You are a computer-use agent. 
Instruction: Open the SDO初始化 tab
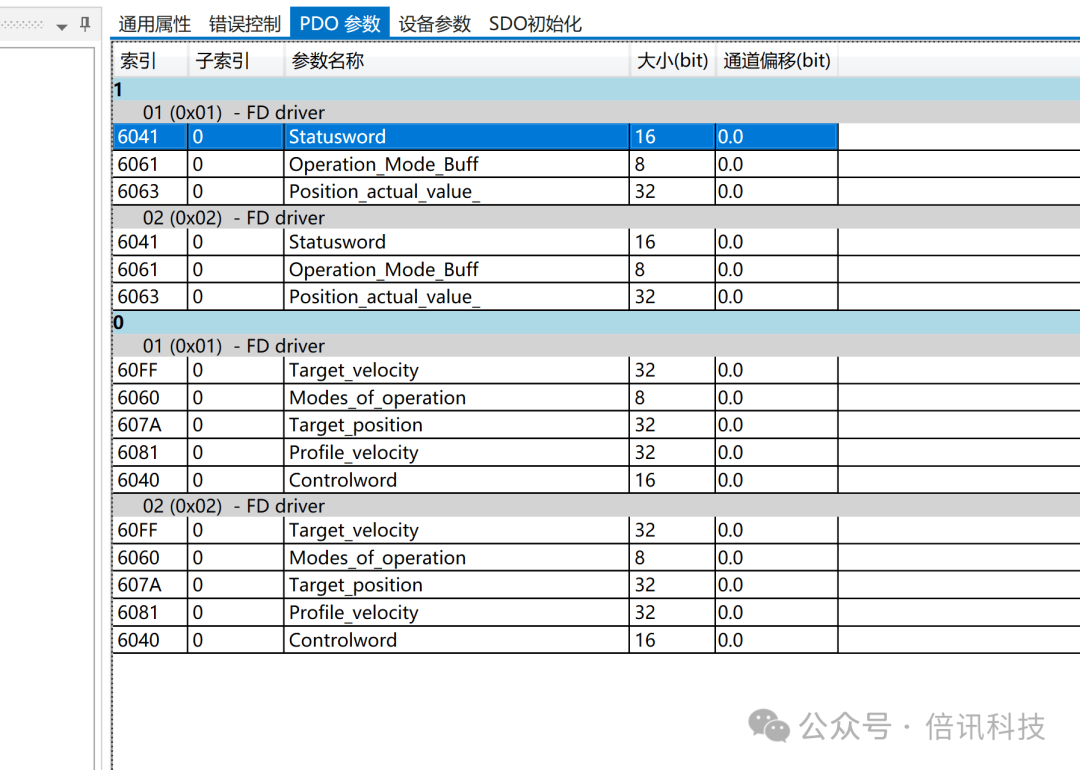click(x=535, y=24)
